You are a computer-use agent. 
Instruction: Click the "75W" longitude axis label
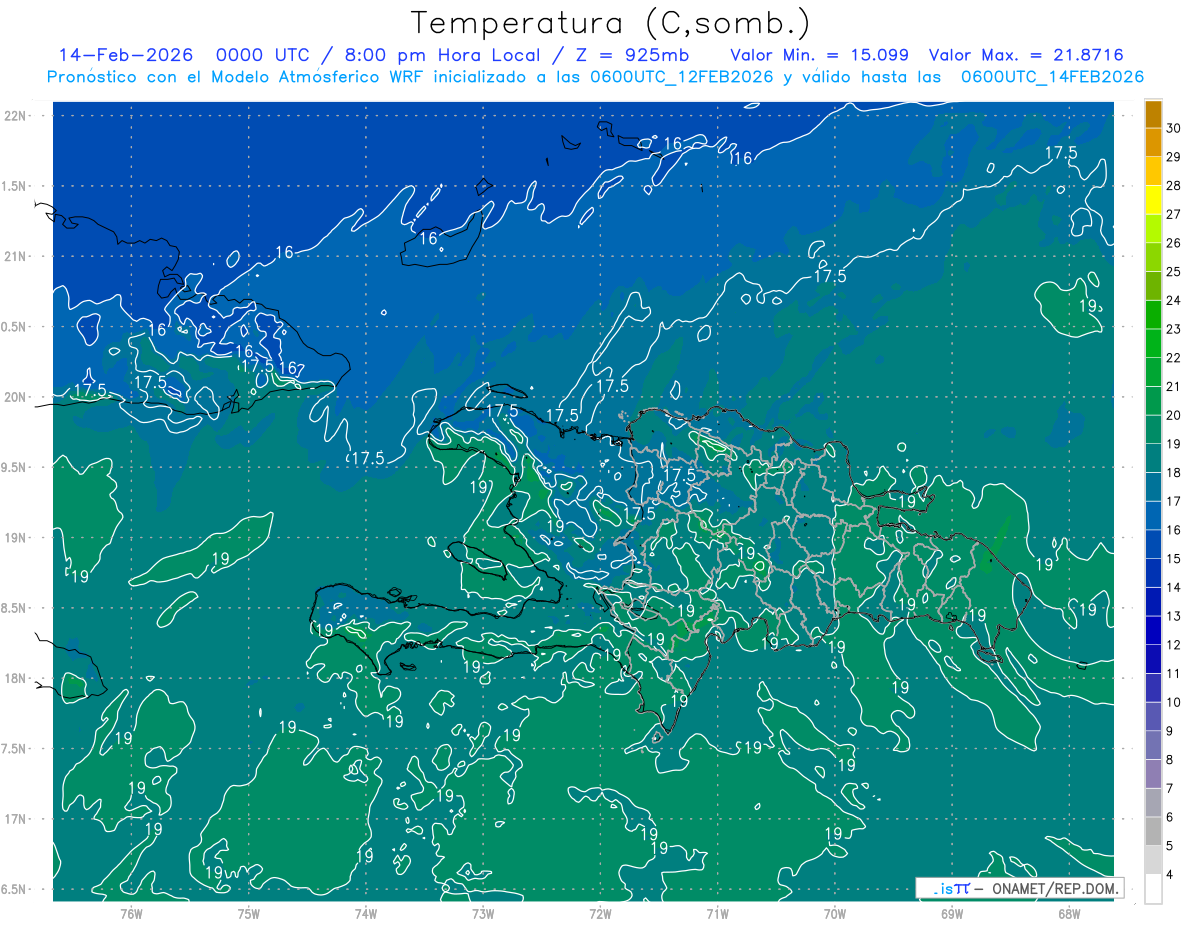tap(249, 913)
